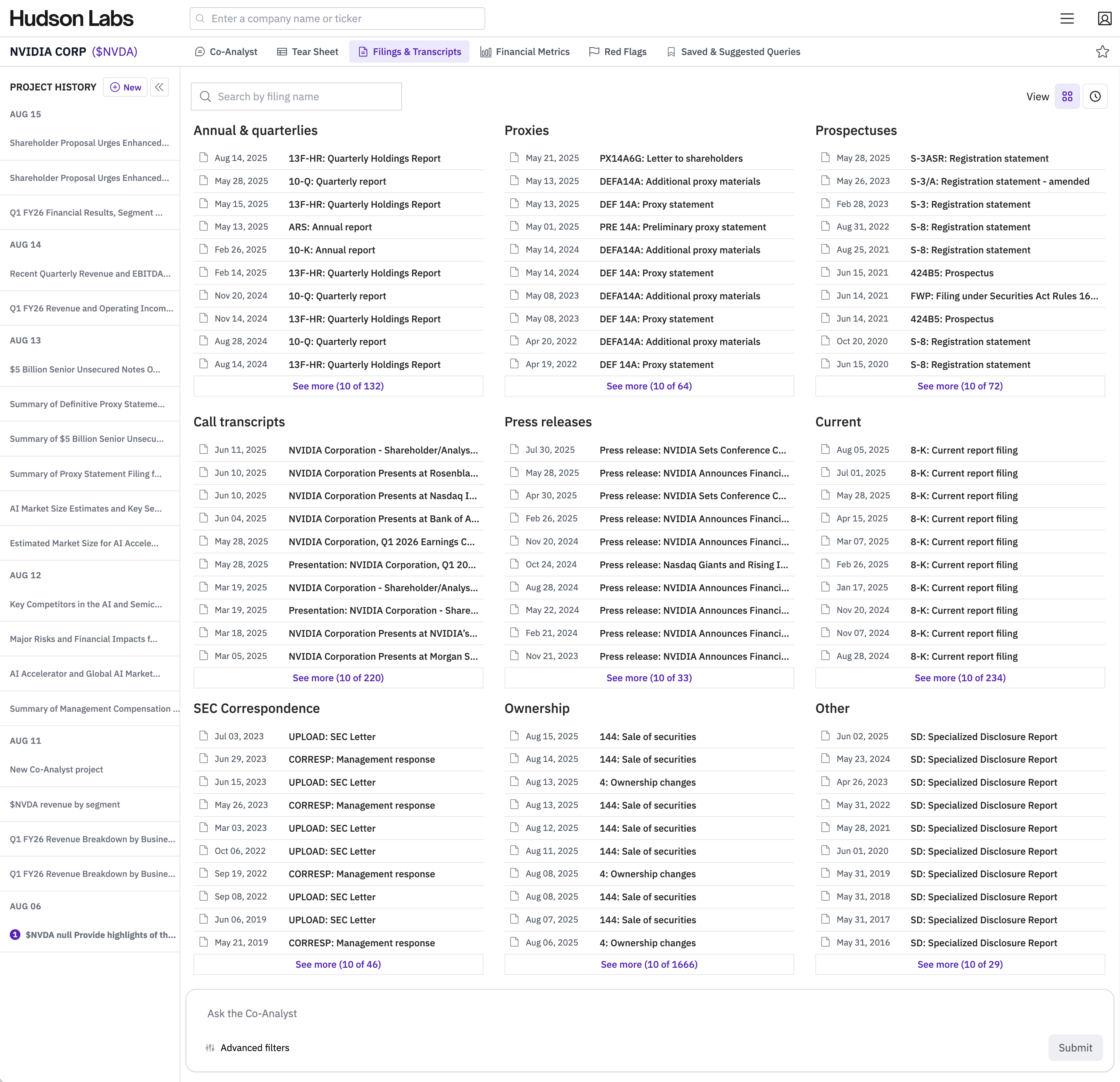
Task: Open the hamburger menu icon
Action: [1067, 18]
